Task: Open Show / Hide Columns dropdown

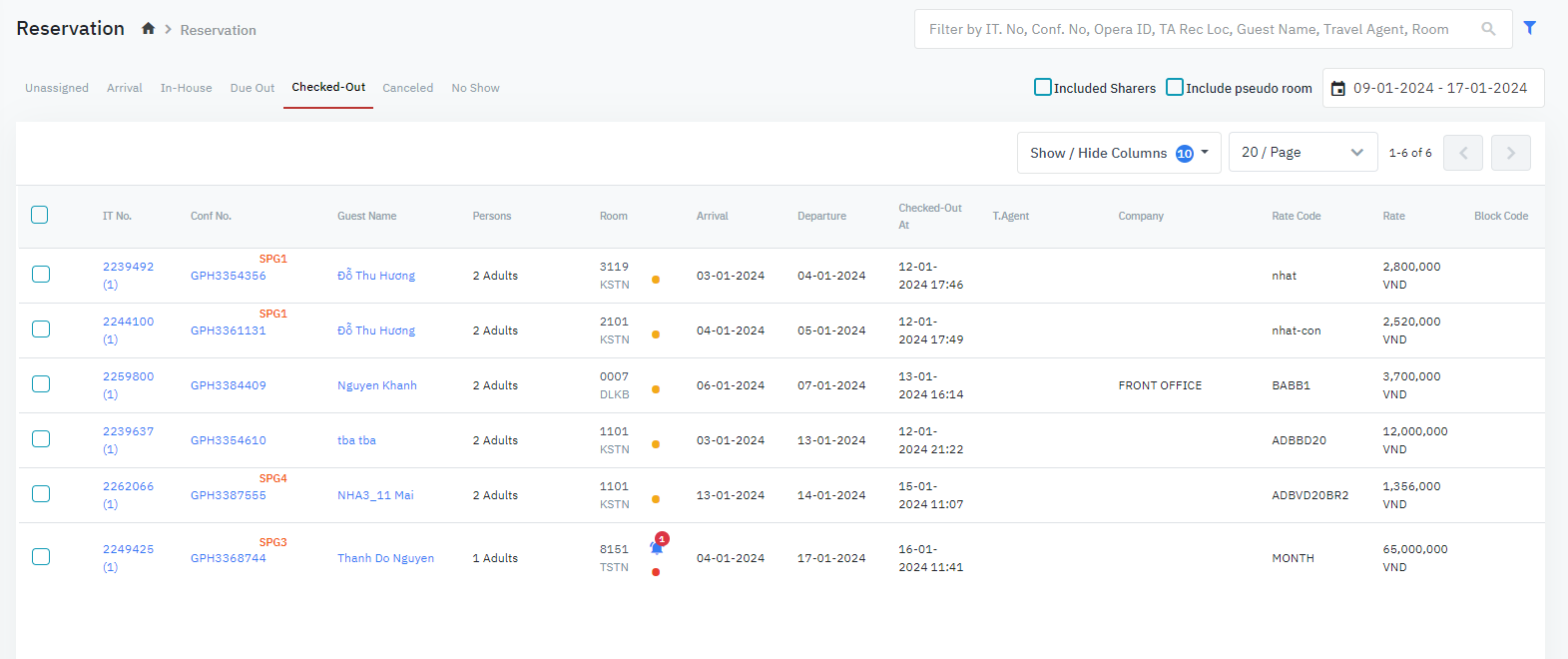Action: pos(1118,153)
